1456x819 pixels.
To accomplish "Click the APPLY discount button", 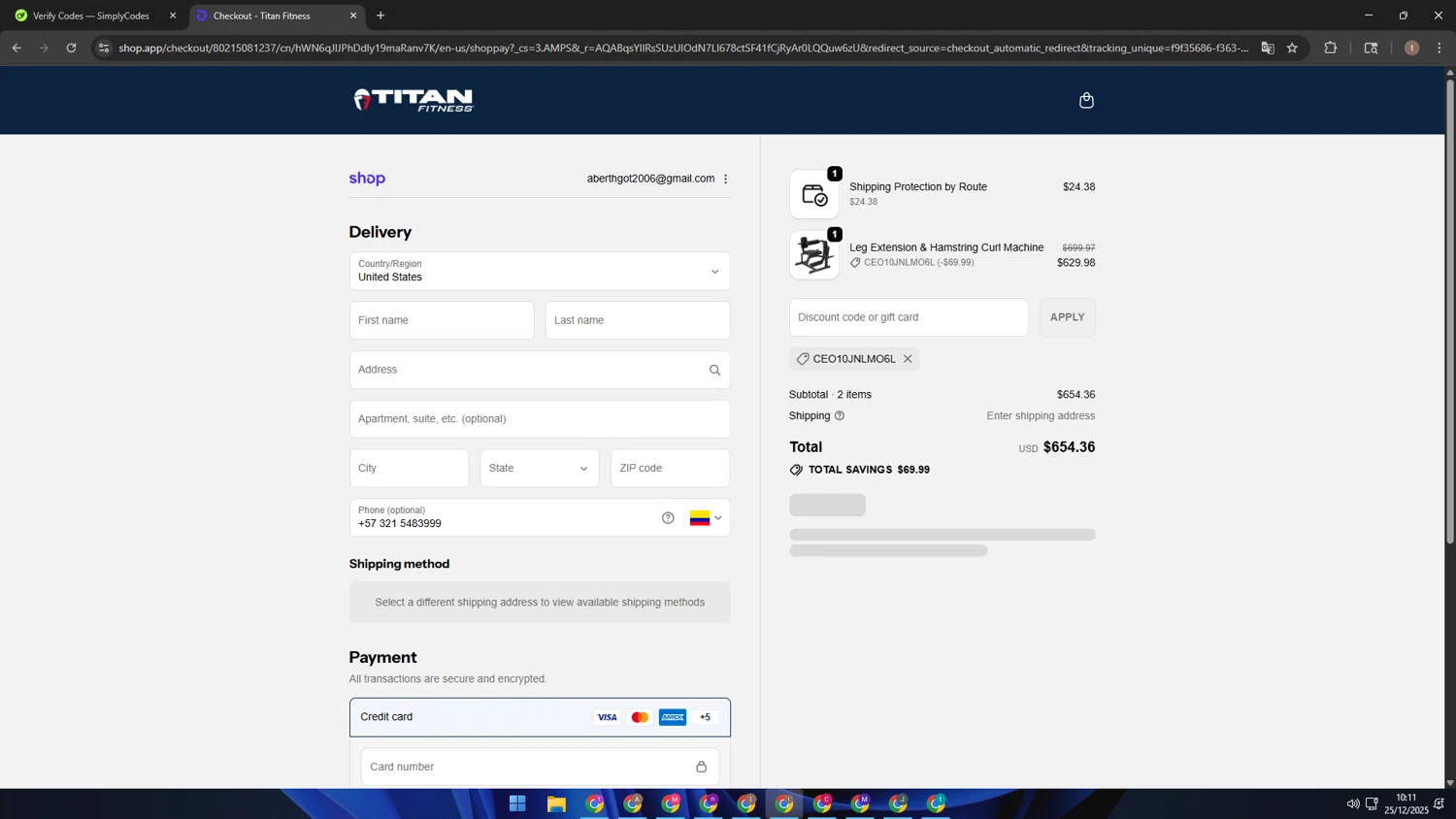I will coord(1068,317).
